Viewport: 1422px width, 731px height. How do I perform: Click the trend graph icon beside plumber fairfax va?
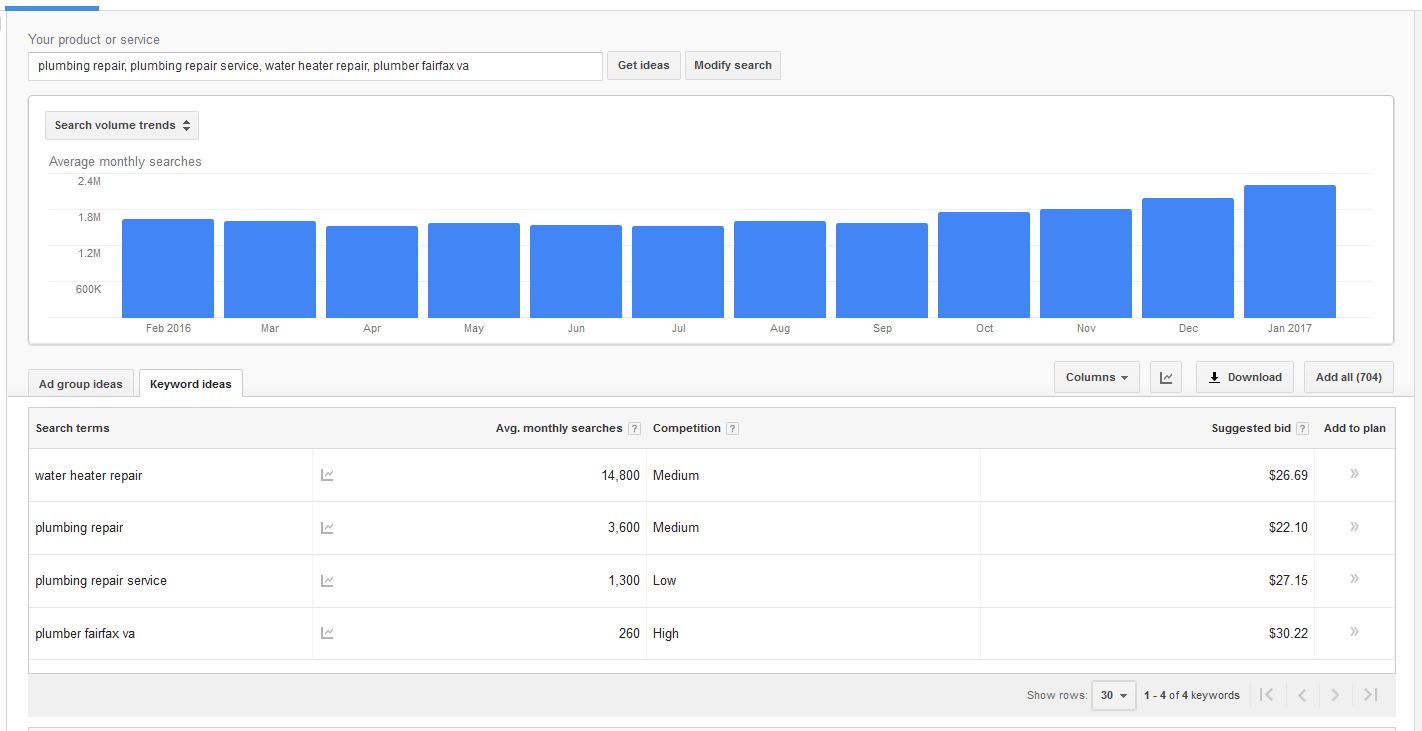pyautogui.click(x=327, y=632)
